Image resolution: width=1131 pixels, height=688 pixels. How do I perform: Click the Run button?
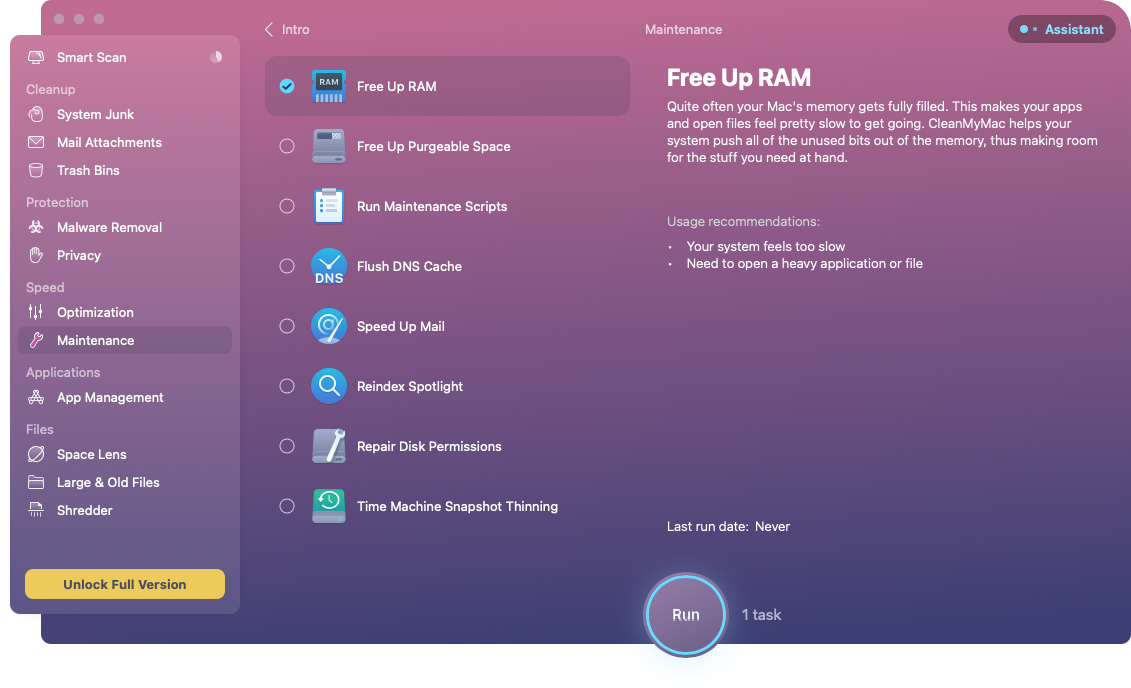click(685, 614)
